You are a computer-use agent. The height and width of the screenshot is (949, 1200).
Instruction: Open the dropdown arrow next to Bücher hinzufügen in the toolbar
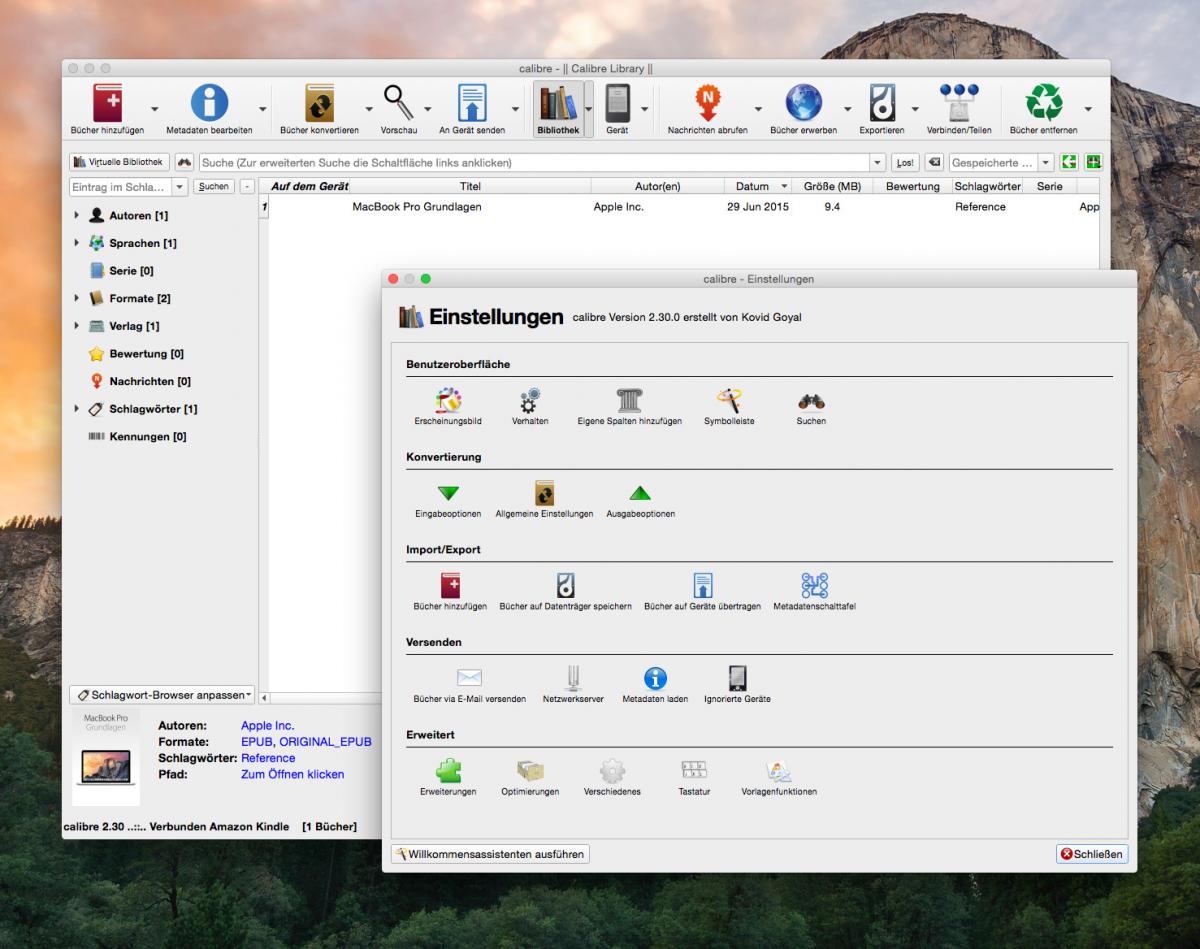tap(155, 108)
